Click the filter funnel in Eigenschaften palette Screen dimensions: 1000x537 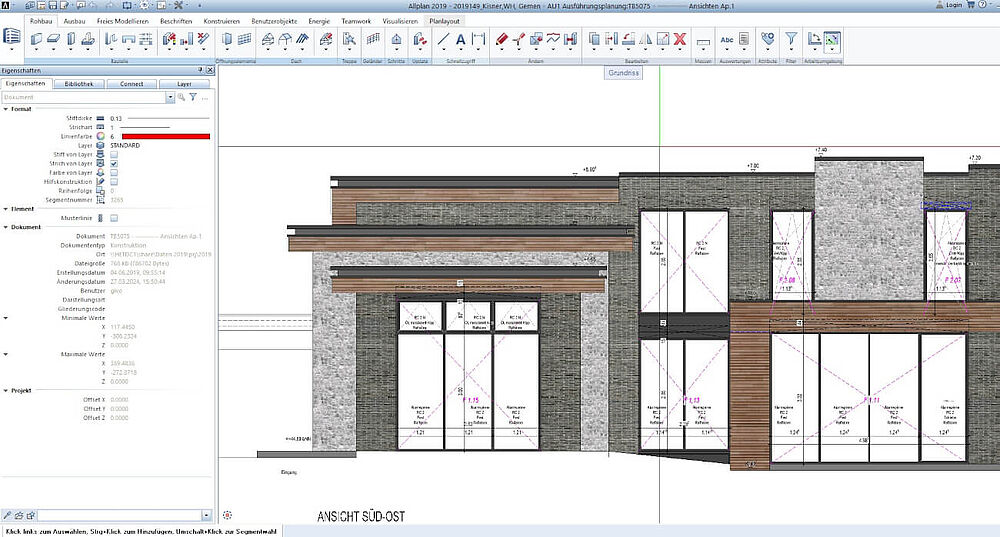193,97
